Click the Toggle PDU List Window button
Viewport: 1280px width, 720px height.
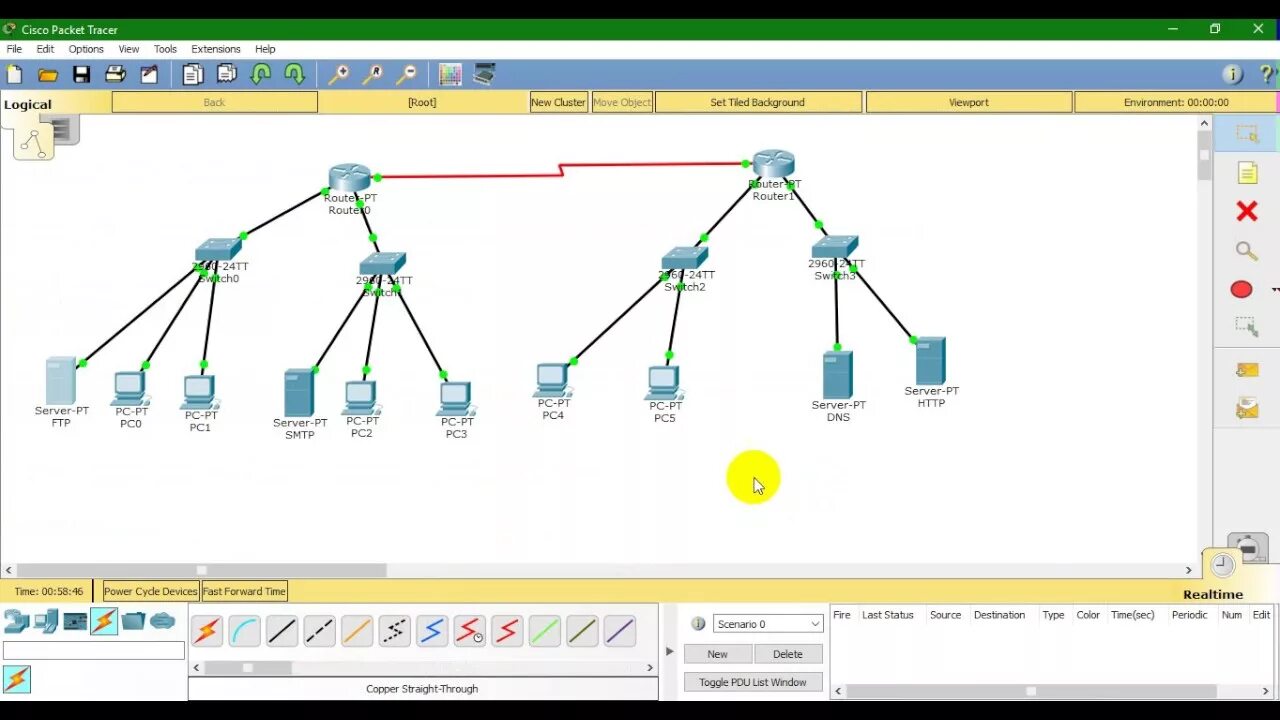point(753,682)
